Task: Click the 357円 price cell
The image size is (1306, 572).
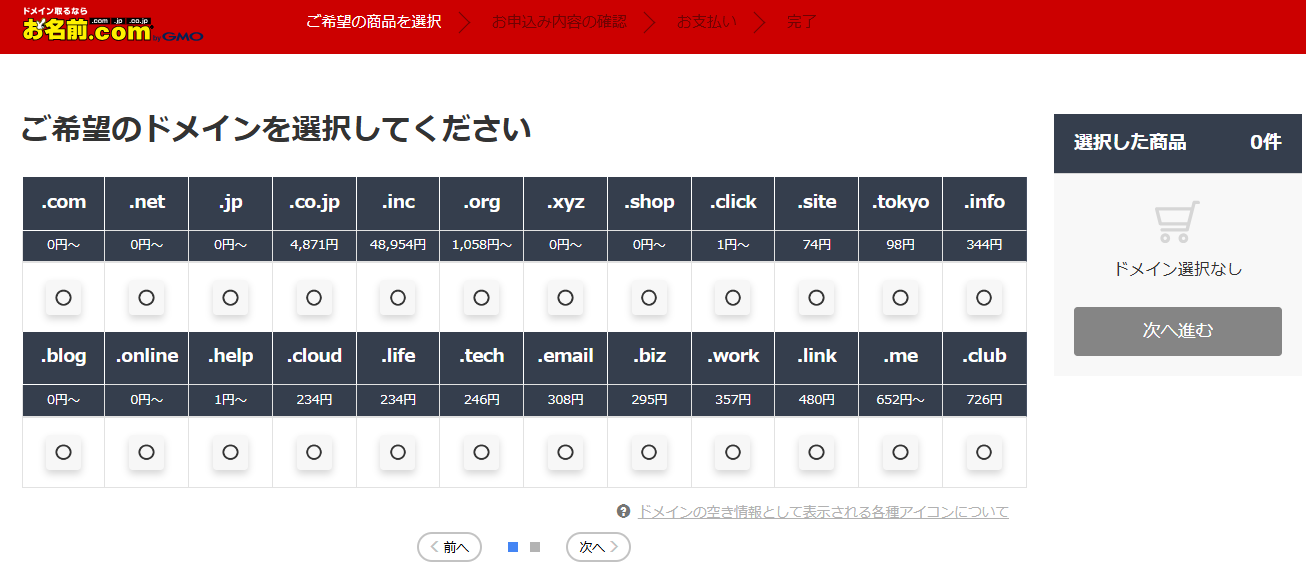Action: (733, 400)
